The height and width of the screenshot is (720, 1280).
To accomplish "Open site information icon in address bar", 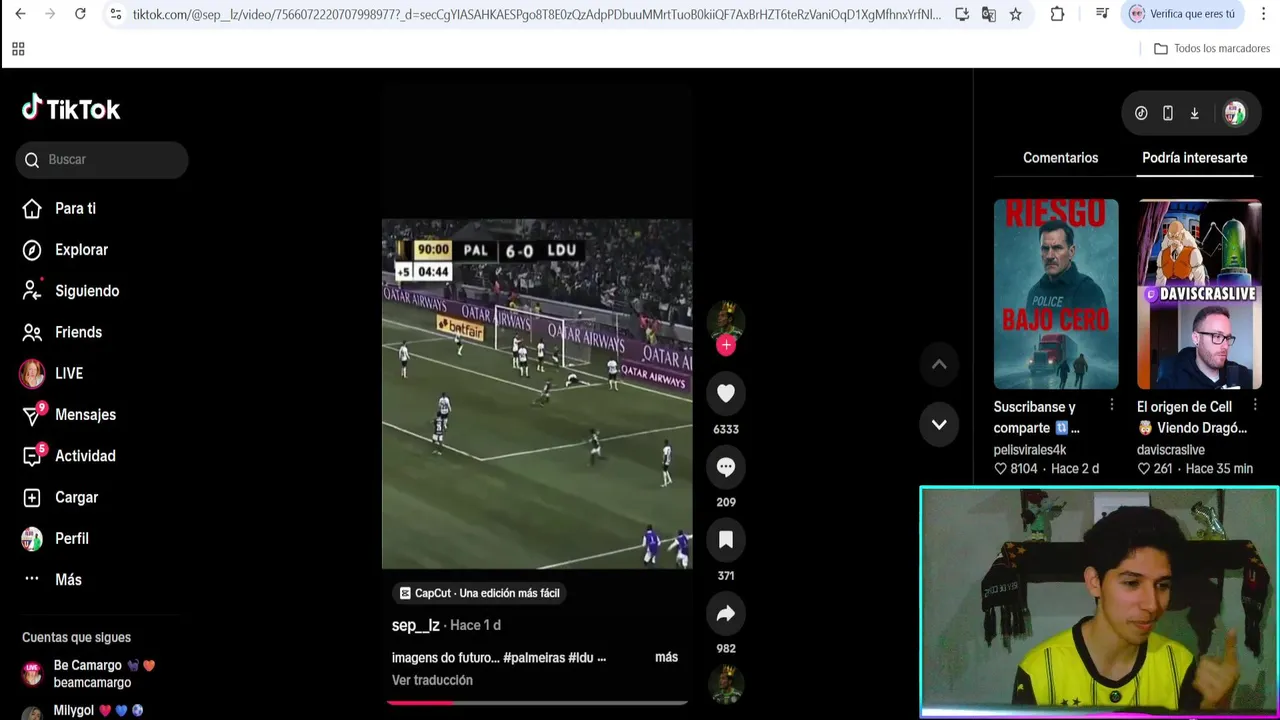I will (115, 14).
